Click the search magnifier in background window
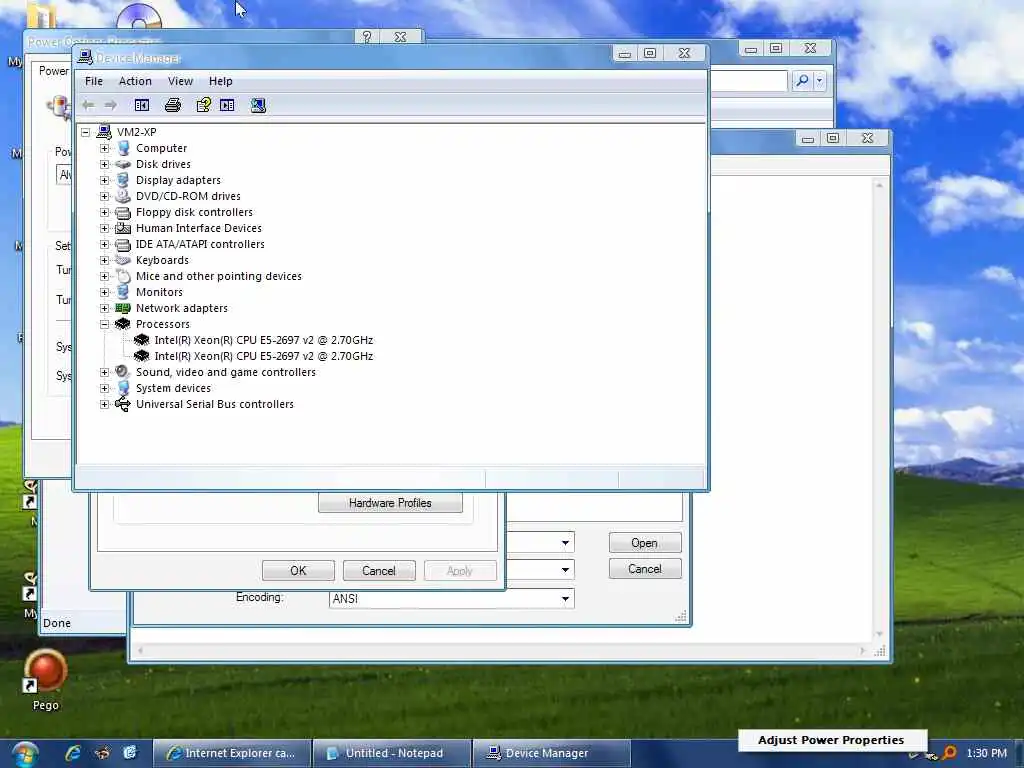1024x768 pixels. 802,80
